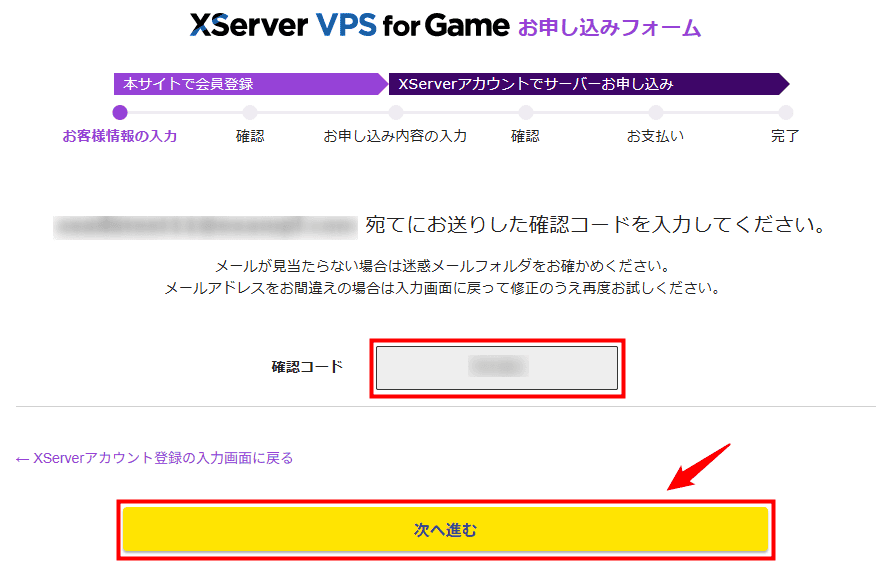Image resolution: width=890 pixels, height=576 pixels.
Task: Click the 次へ進む yellow button
Action: pyautogui.click(x=446, y=529)
